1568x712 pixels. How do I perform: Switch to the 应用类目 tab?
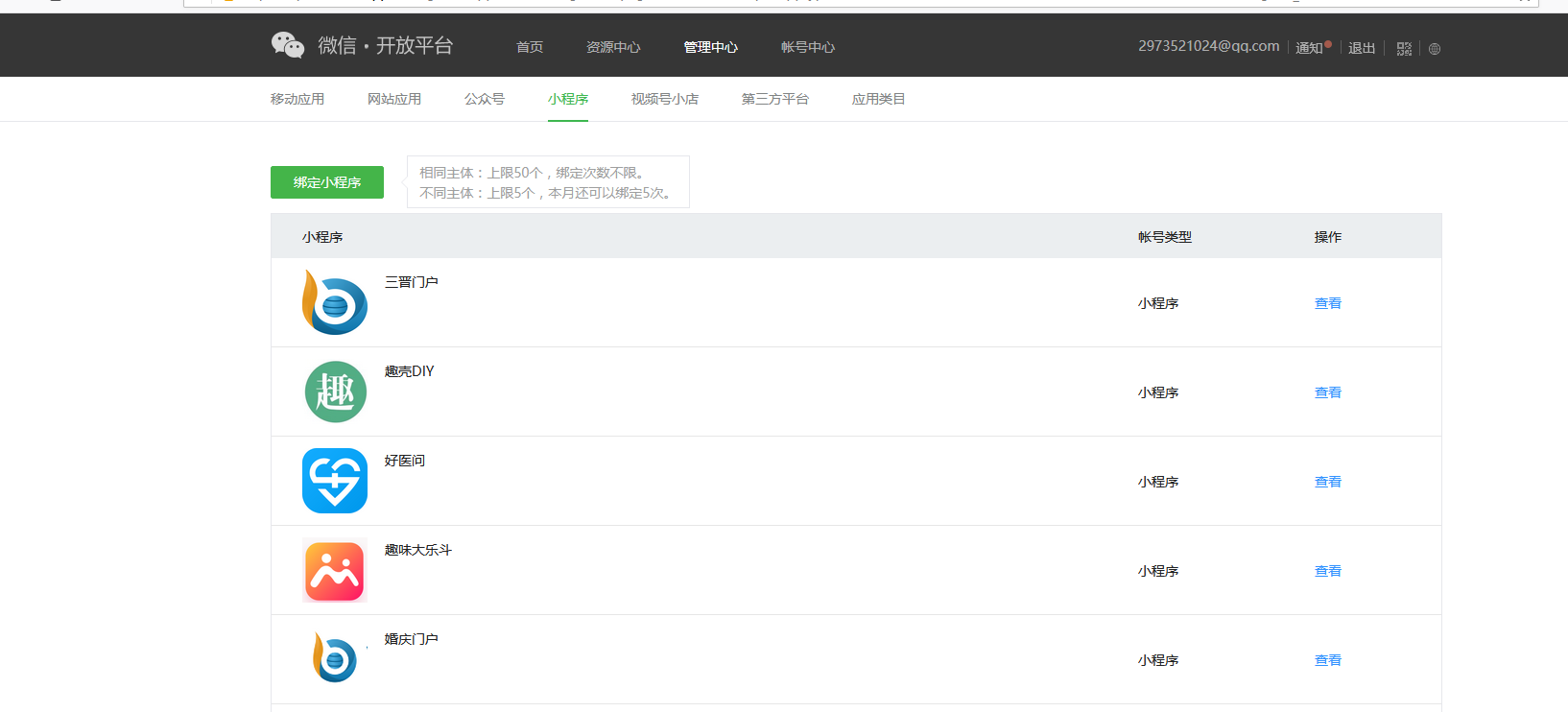coord(879,99)
